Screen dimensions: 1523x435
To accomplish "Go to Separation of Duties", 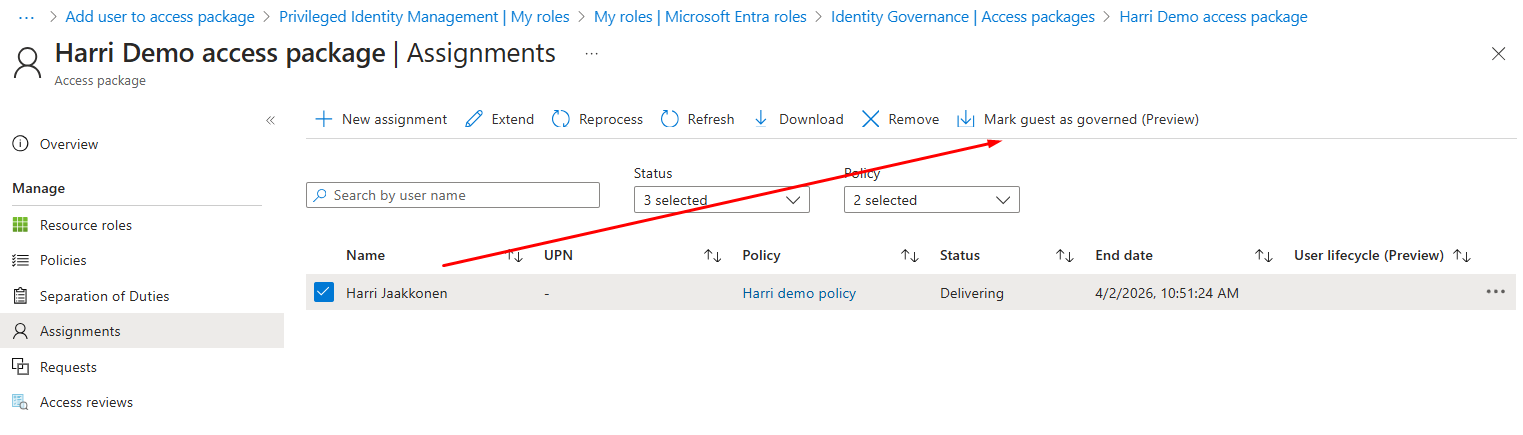I will pyautogui.click(x=104, y=296).
